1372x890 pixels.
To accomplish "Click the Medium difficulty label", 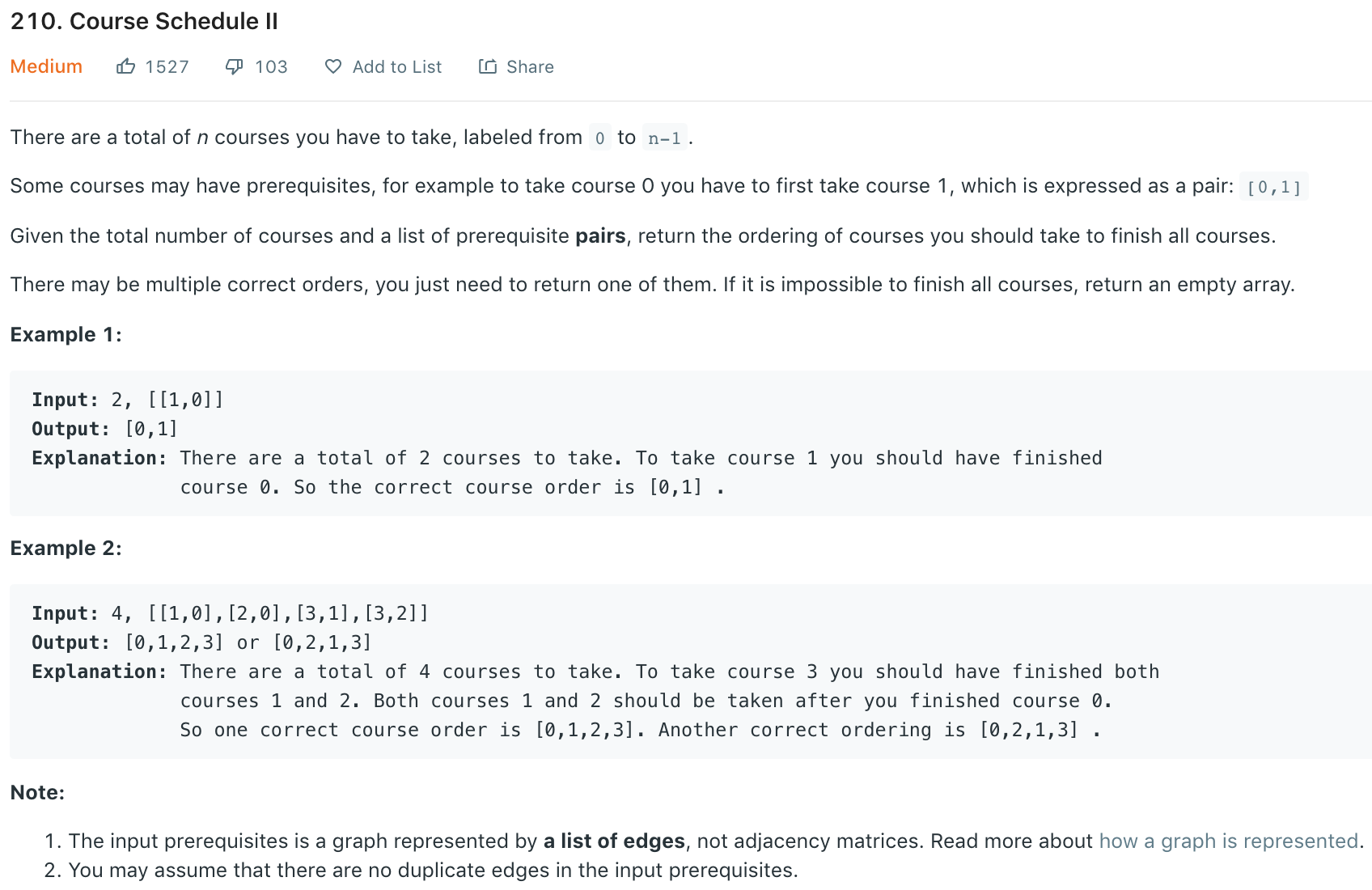I will click(46, 66).
